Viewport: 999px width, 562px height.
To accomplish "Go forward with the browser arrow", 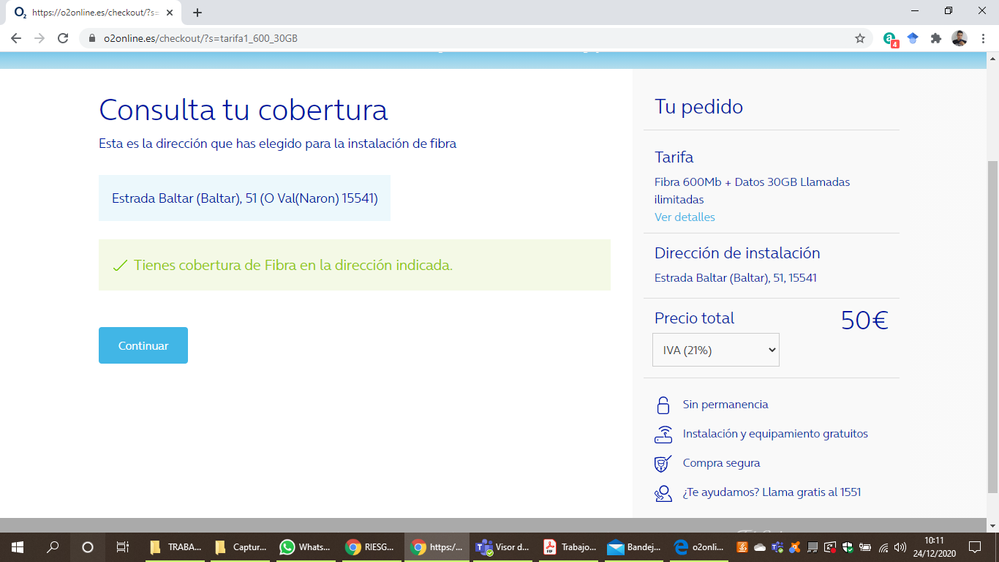I will coord(40,38).
